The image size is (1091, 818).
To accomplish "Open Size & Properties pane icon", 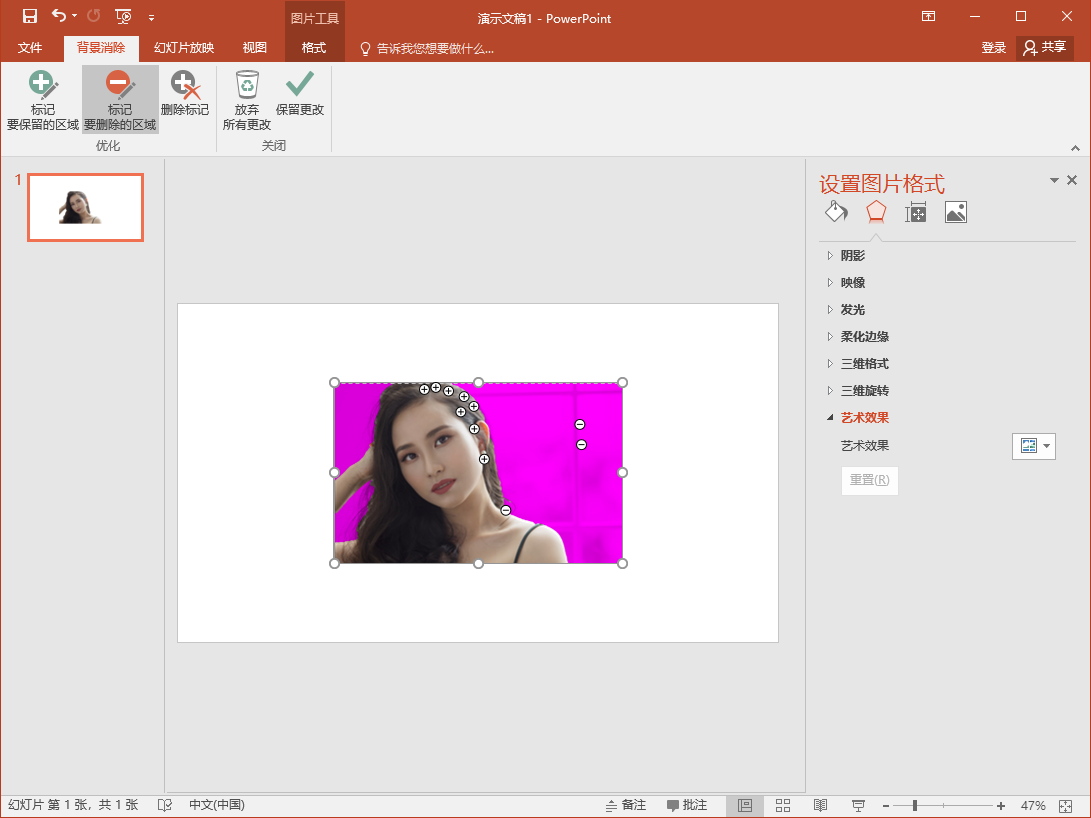I will coord(915,212).
